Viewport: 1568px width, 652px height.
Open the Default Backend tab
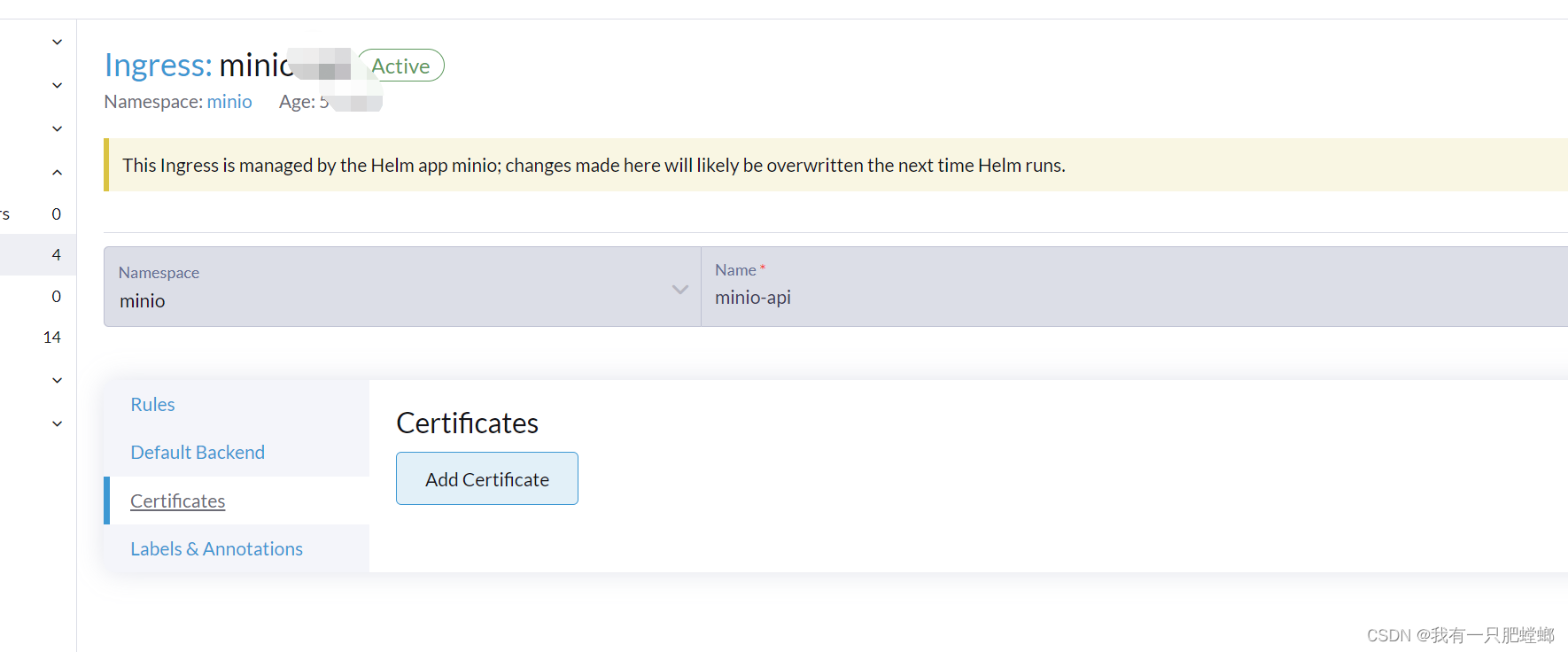click(x=198, y=453)
